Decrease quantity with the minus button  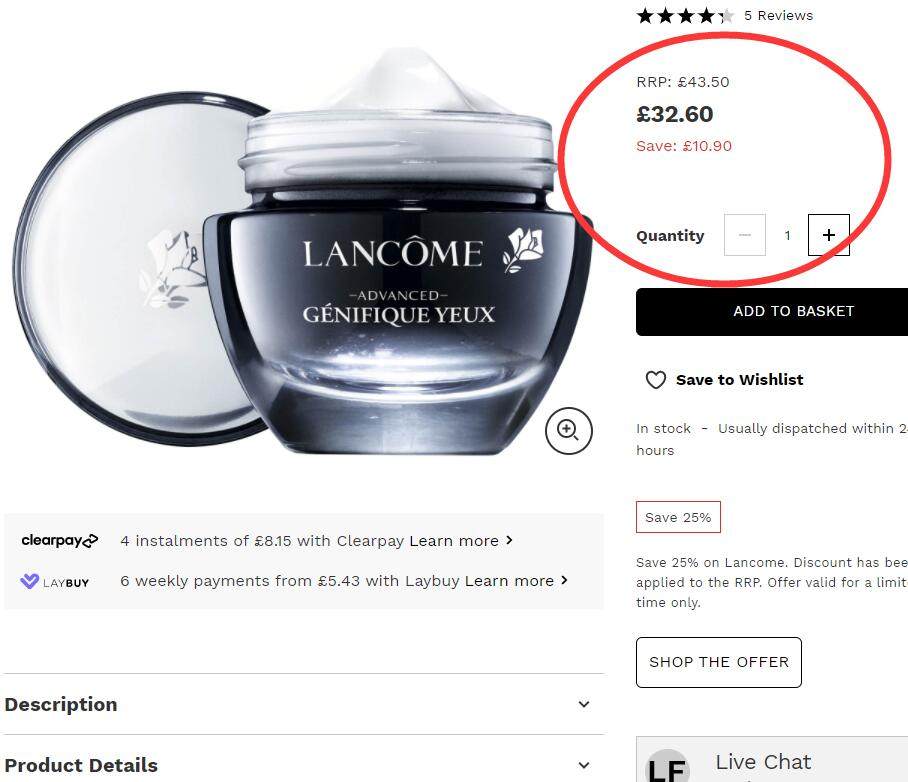745,235
